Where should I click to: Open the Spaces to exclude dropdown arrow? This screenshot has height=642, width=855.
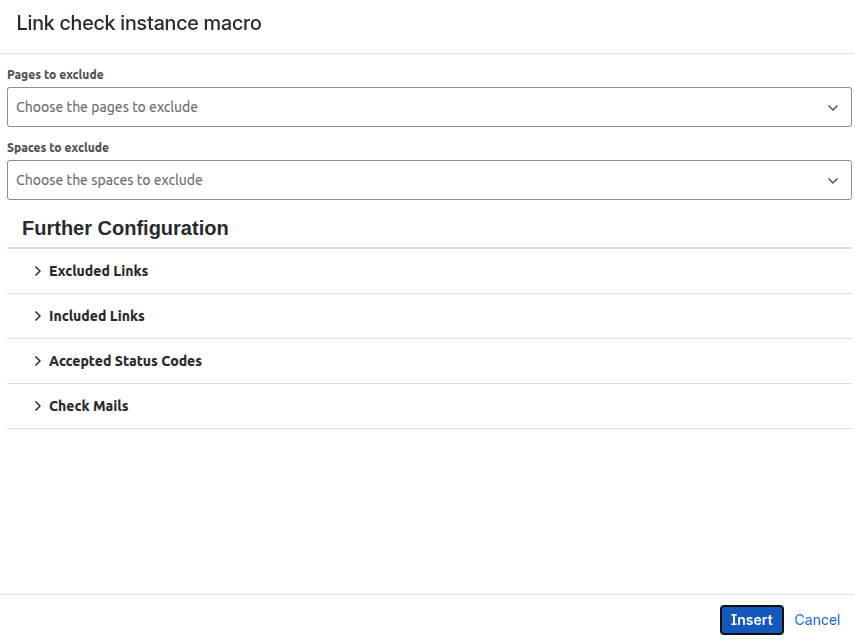pos(833,181)
